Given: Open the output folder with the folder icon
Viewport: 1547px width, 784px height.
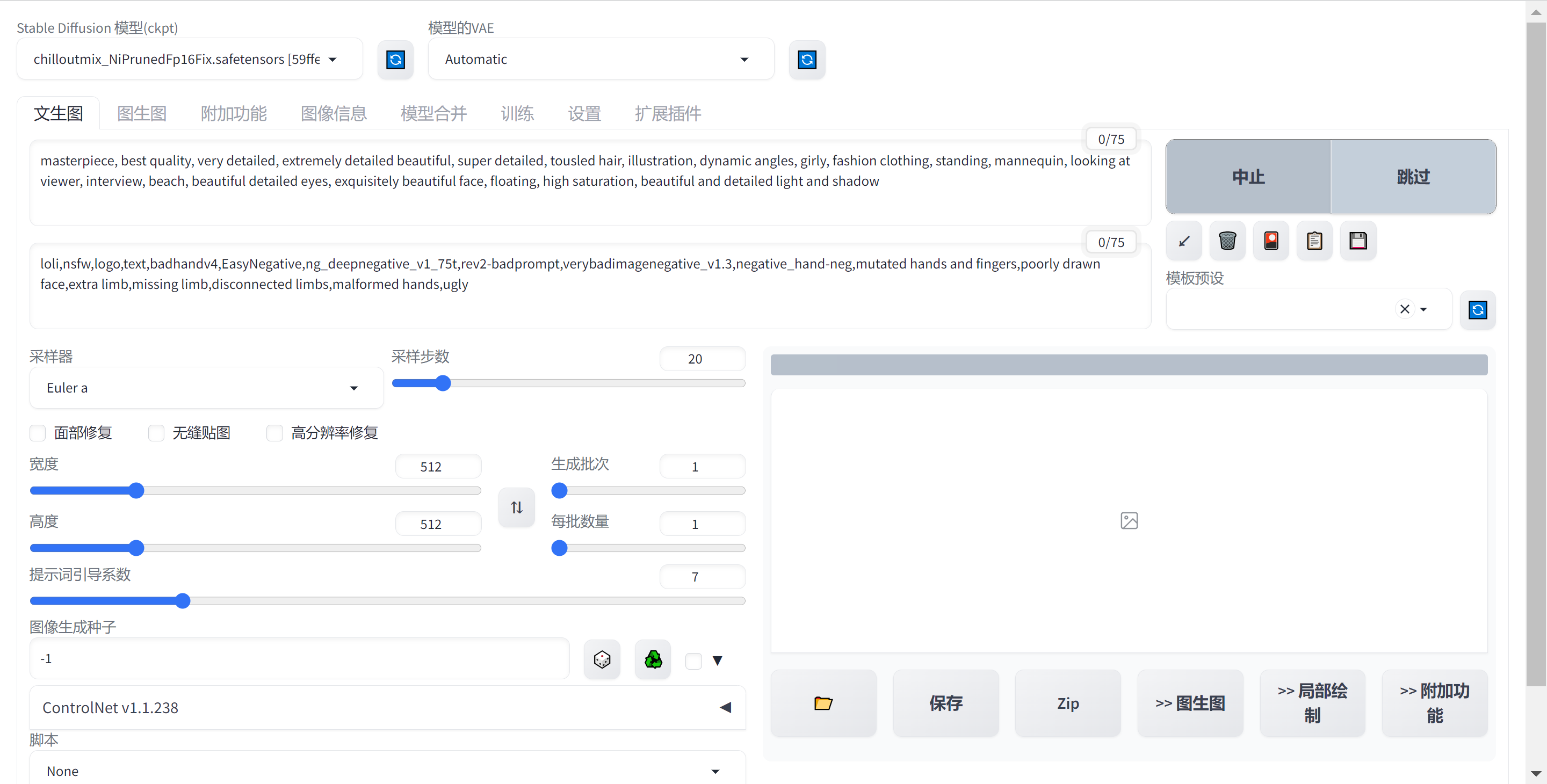Looking at the screenshot, I should click(x=823, y=703).
